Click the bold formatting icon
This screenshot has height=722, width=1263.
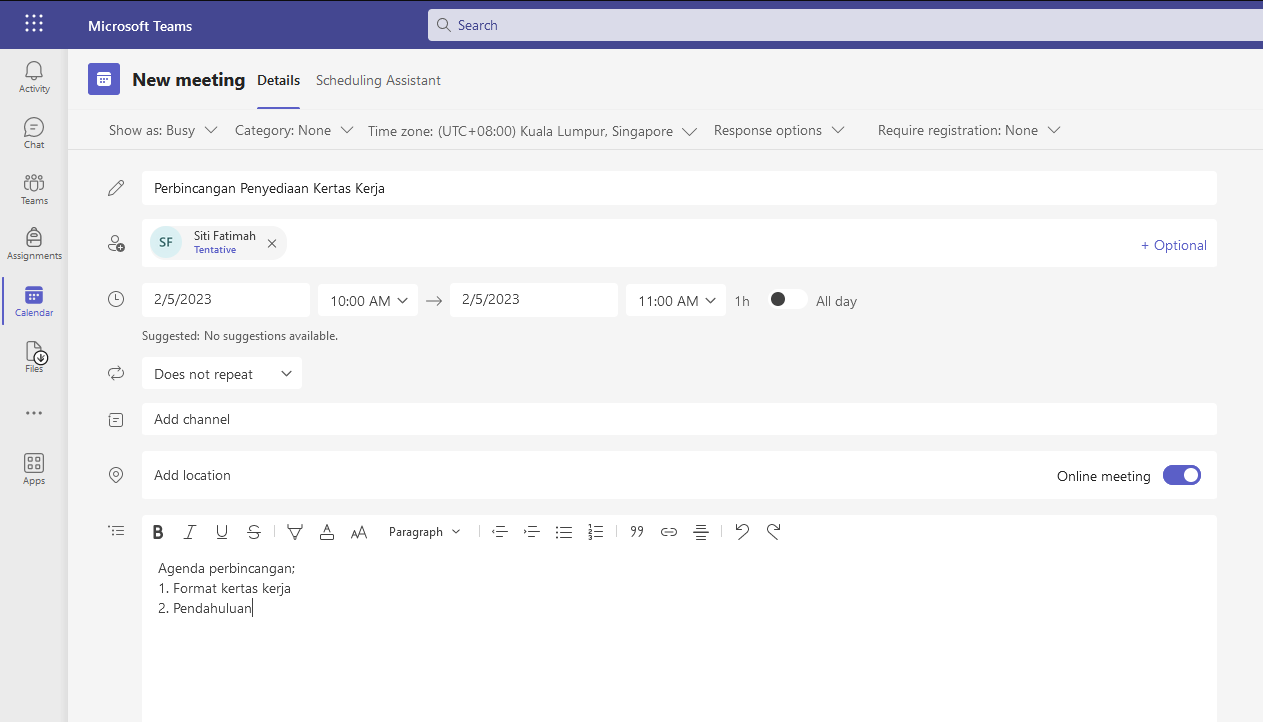pyautogui.click(x=158, y=532)
